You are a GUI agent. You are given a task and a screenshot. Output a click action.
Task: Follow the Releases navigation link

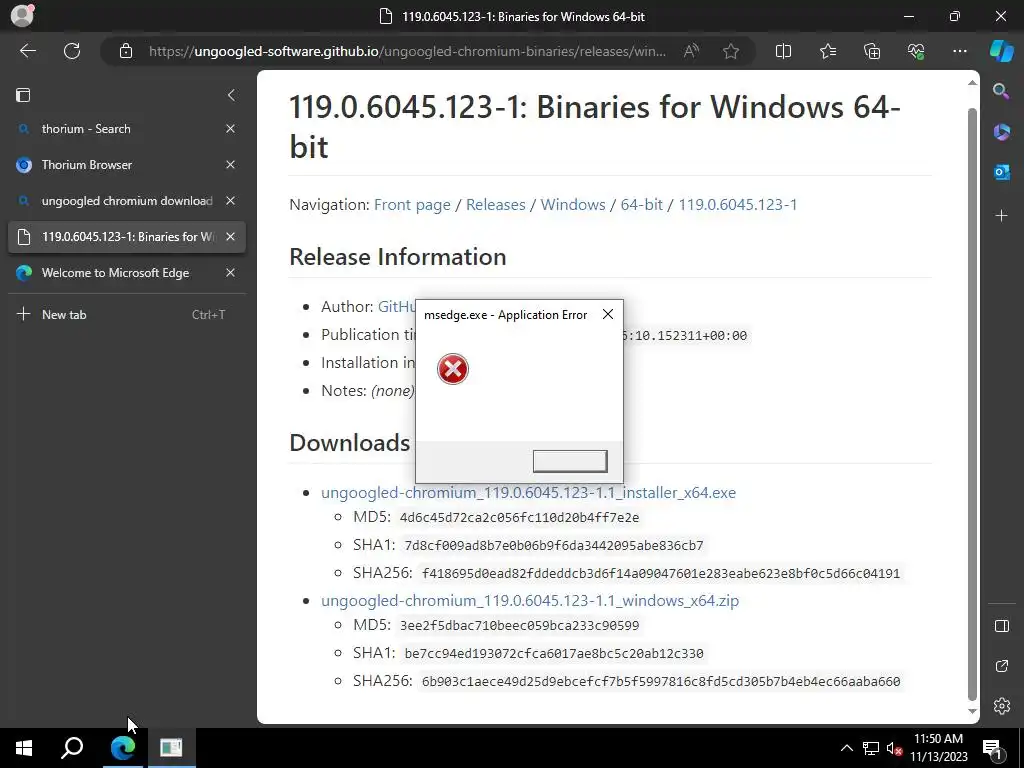(x=496, y=204)
